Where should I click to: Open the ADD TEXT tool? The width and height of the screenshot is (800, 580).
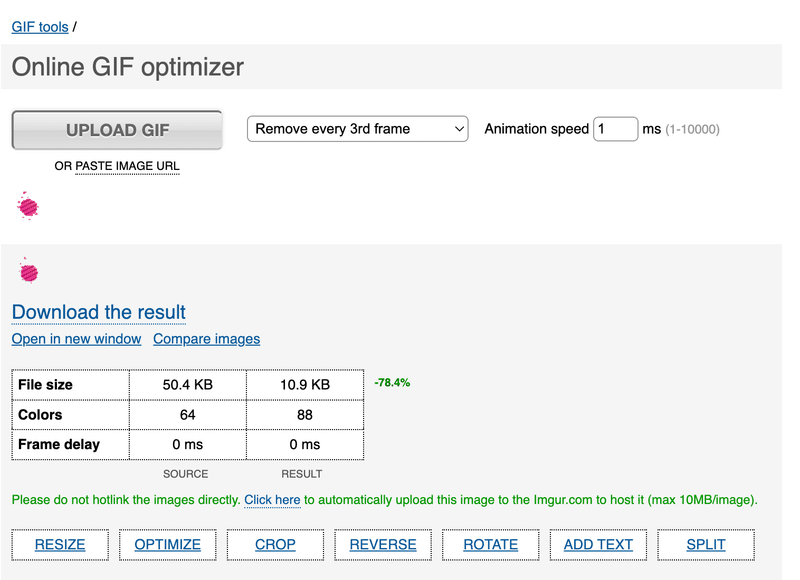[x=598, y=545]
